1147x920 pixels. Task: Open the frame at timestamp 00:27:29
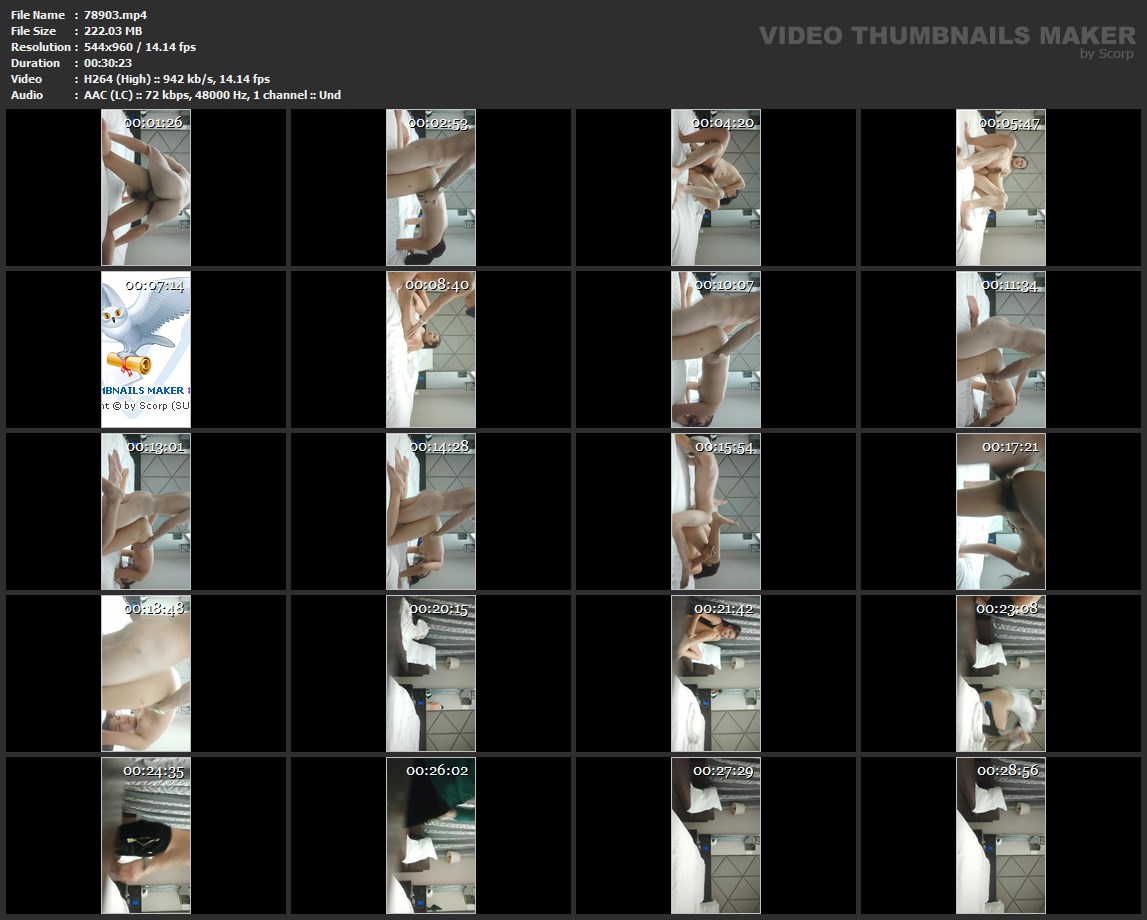click(x=716, y=835)
